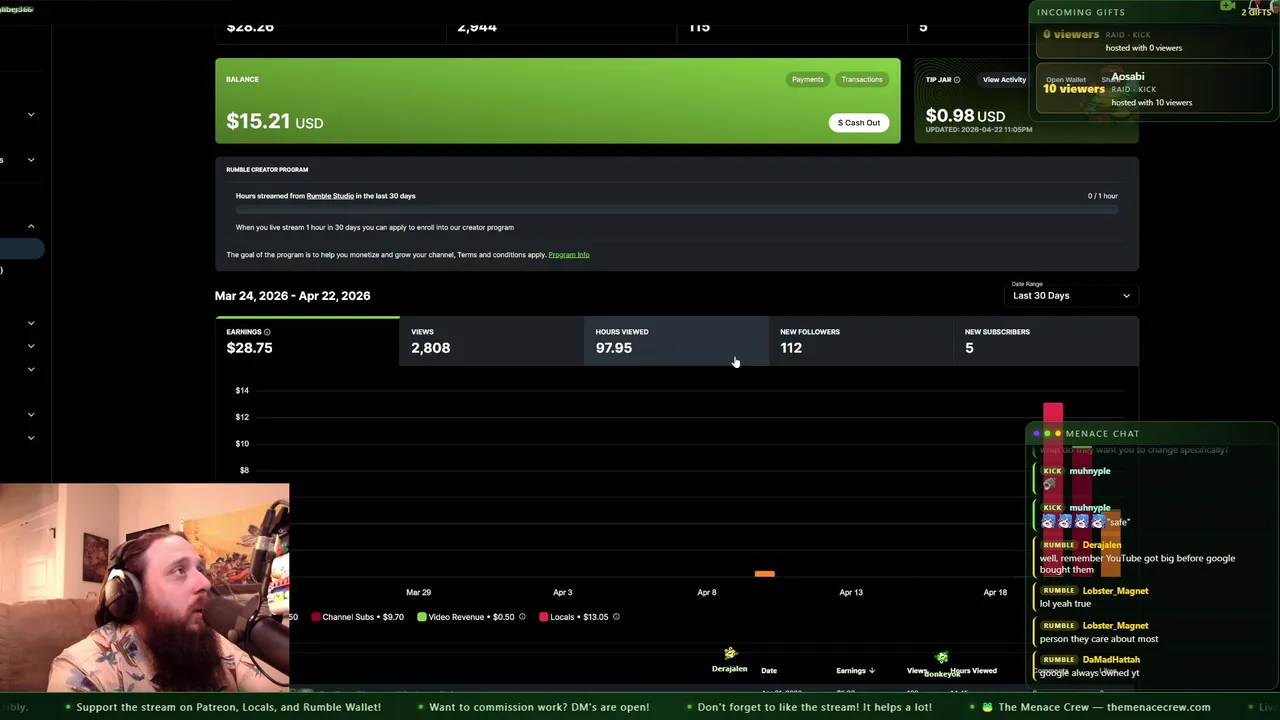Click the Apr 13 chart axis label

(851, 593)
